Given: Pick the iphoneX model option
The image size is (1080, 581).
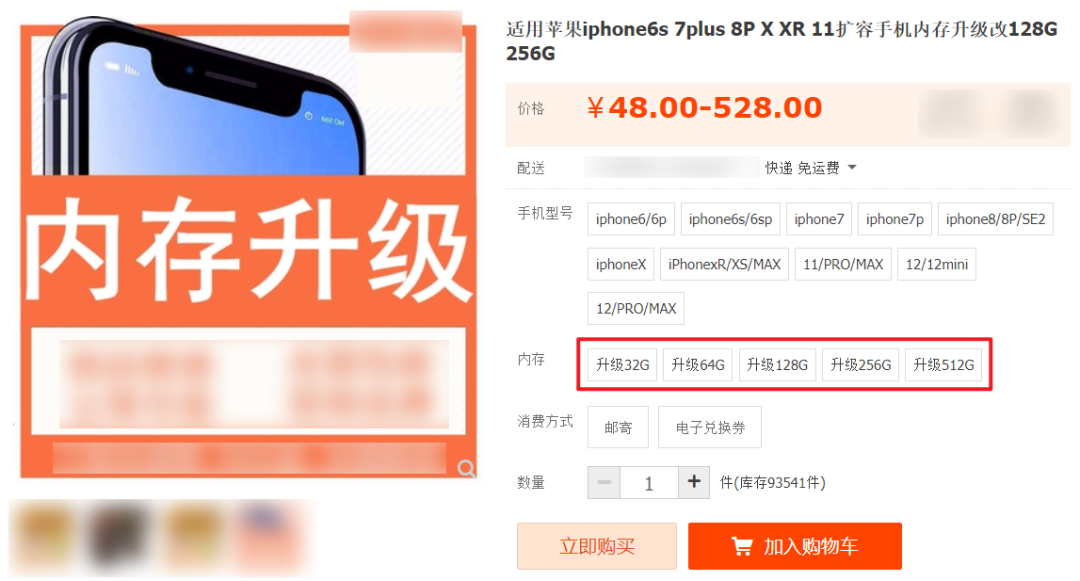Looking at the screenshot, I should tap(621, 264).
